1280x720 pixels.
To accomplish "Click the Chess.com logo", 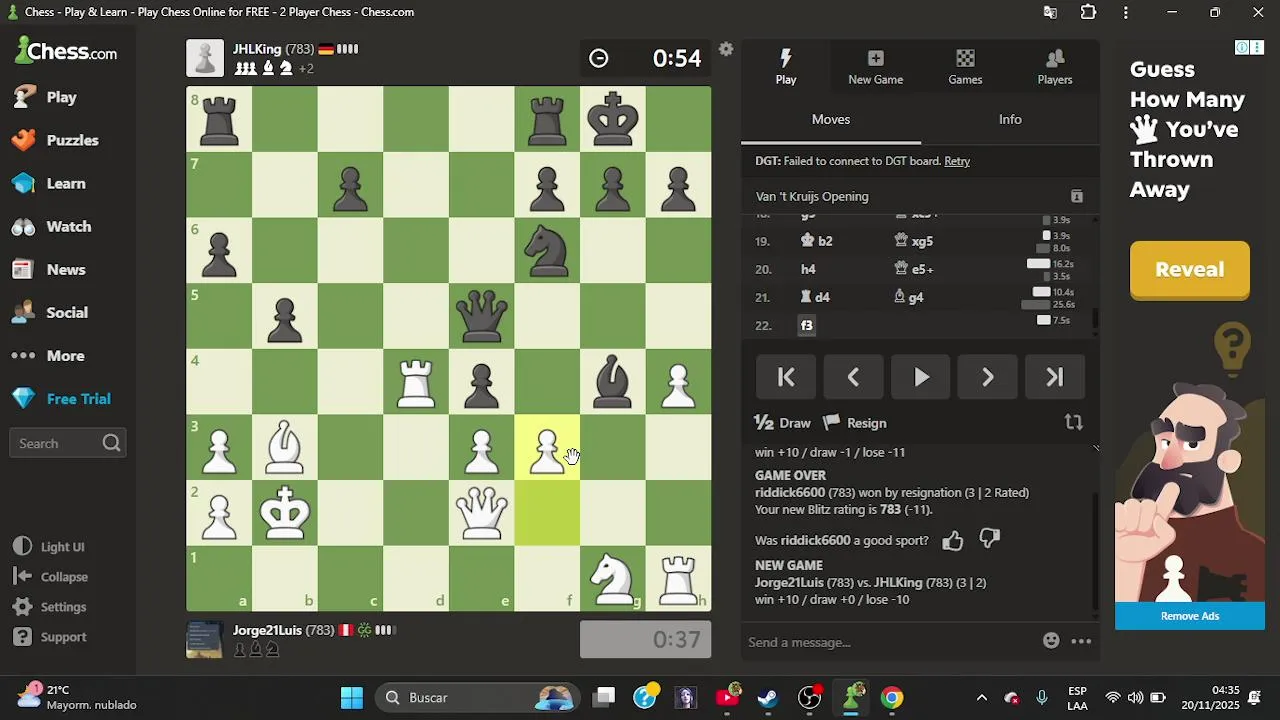I will point(66,51).
